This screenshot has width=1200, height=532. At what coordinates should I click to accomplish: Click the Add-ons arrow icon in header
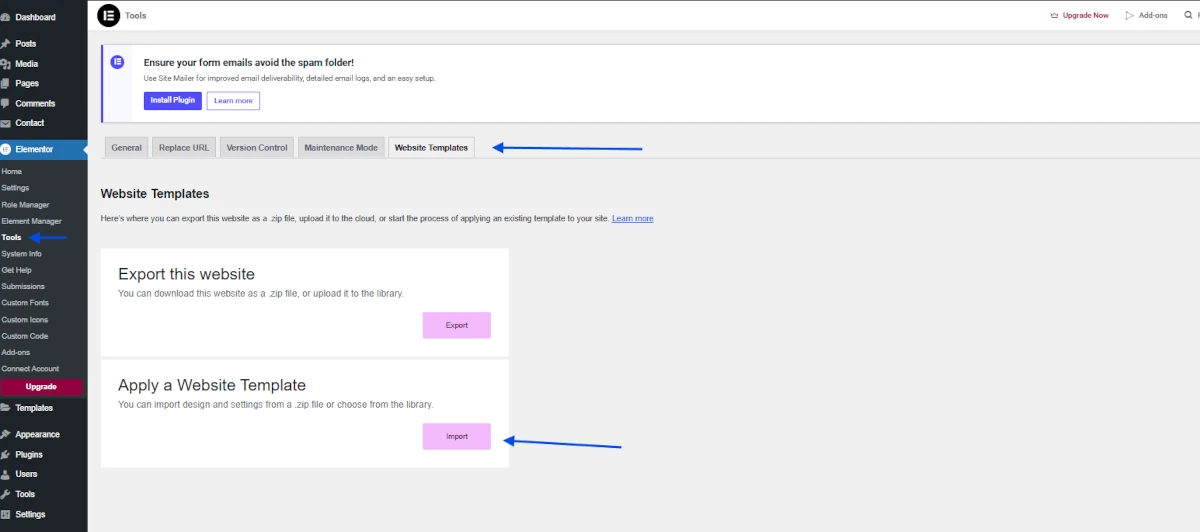1130,15
